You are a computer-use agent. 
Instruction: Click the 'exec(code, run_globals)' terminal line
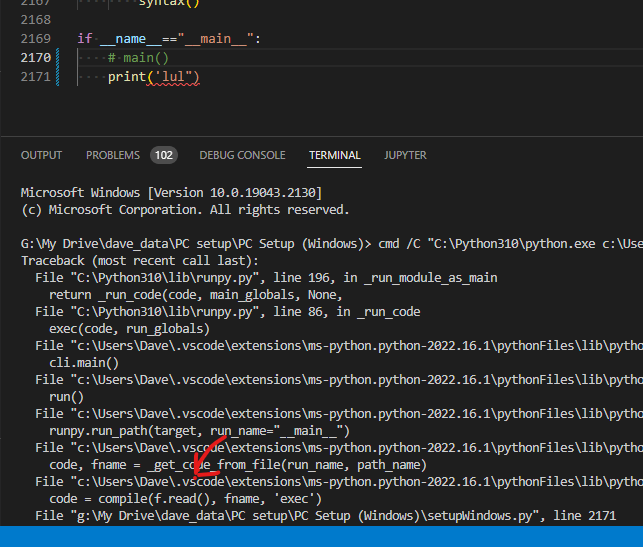130,329
